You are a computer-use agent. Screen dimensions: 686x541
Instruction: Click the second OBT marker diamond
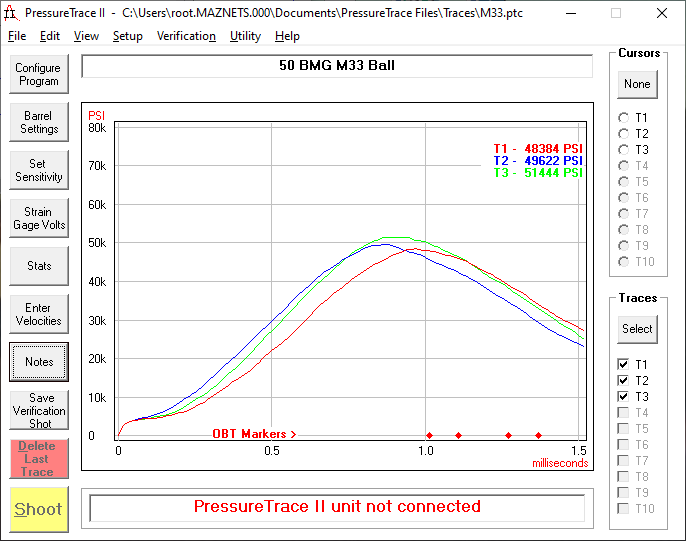[458, 435]
